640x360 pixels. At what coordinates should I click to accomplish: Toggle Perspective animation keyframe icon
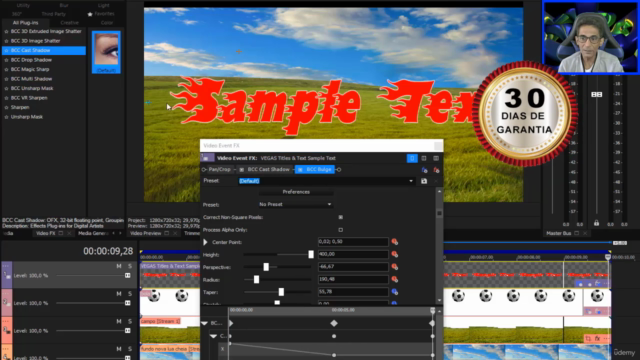395,267
